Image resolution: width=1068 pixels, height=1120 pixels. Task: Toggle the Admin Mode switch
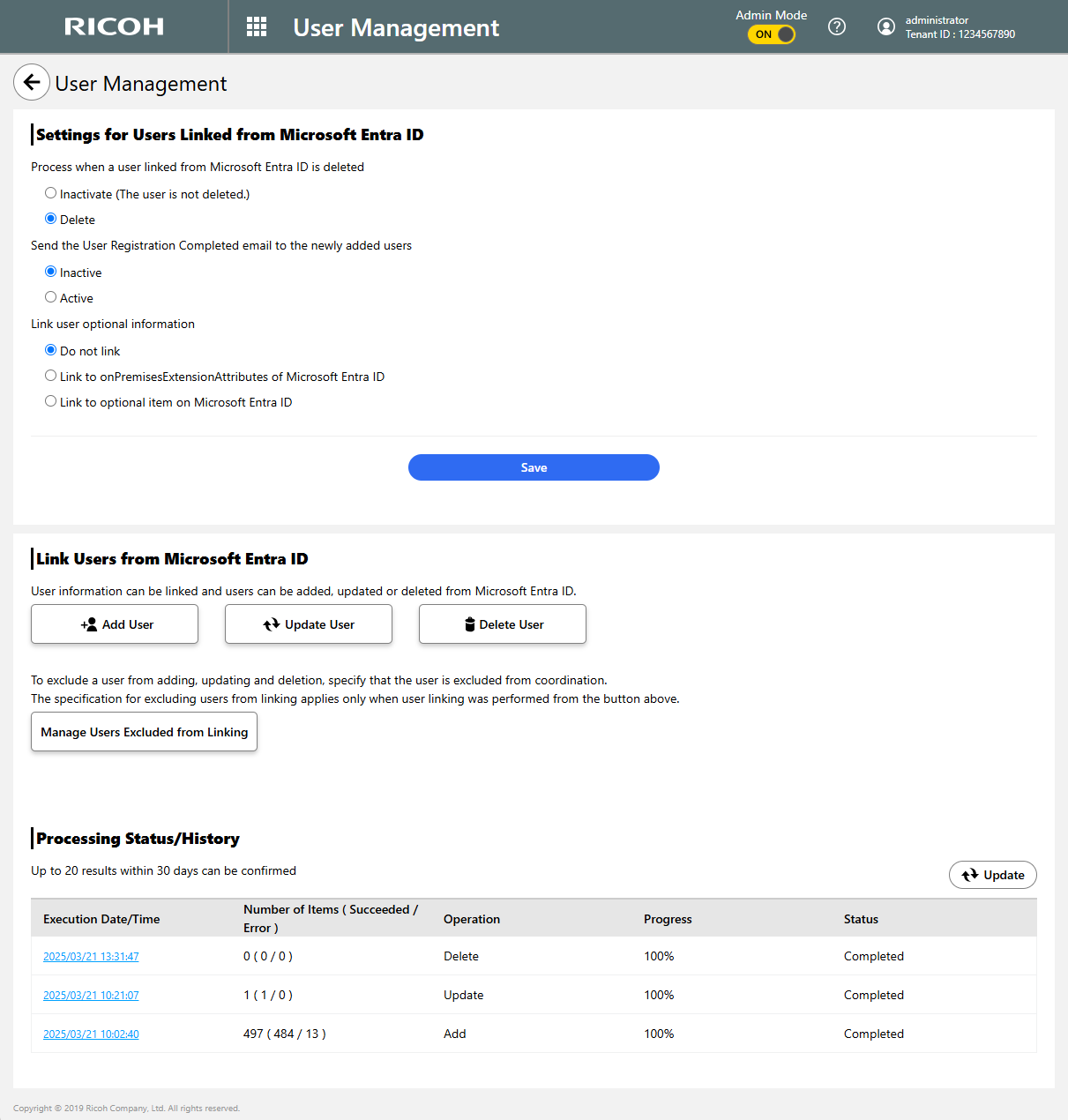coord(772,34)
